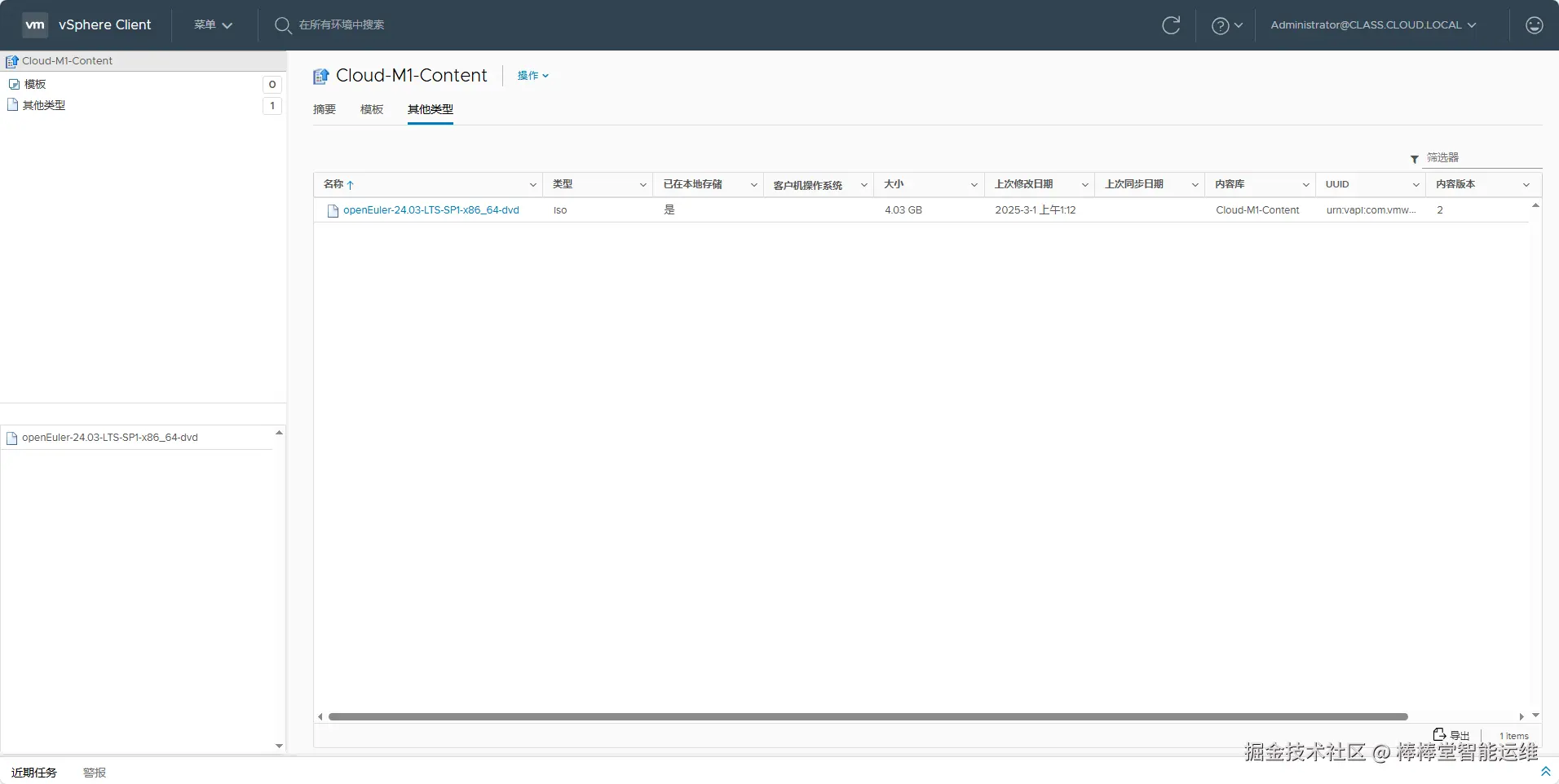Click the vSphere Client title text
Image resolution: width=1559 pixels, height=784 pixels.
[105, 25]
